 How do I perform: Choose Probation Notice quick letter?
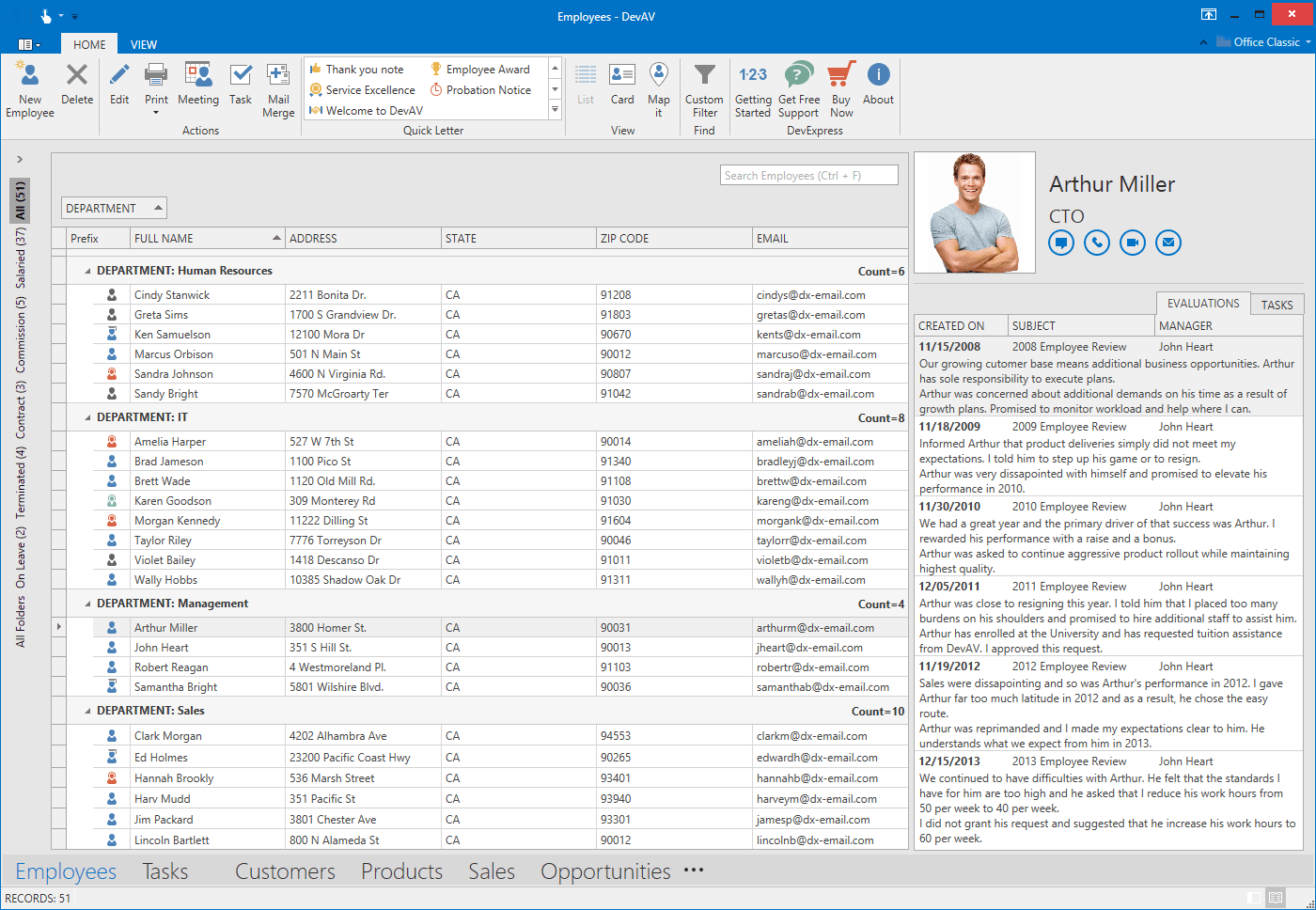coord(480,90)
